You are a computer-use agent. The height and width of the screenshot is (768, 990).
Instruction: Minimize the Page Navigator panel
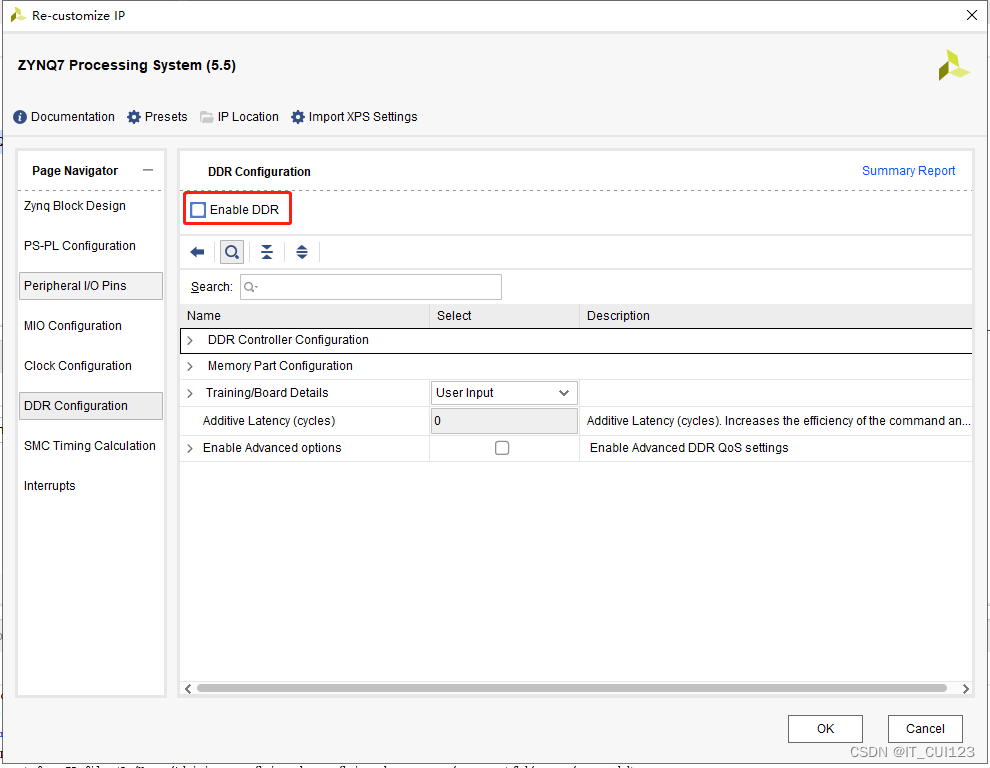point(148,170)
